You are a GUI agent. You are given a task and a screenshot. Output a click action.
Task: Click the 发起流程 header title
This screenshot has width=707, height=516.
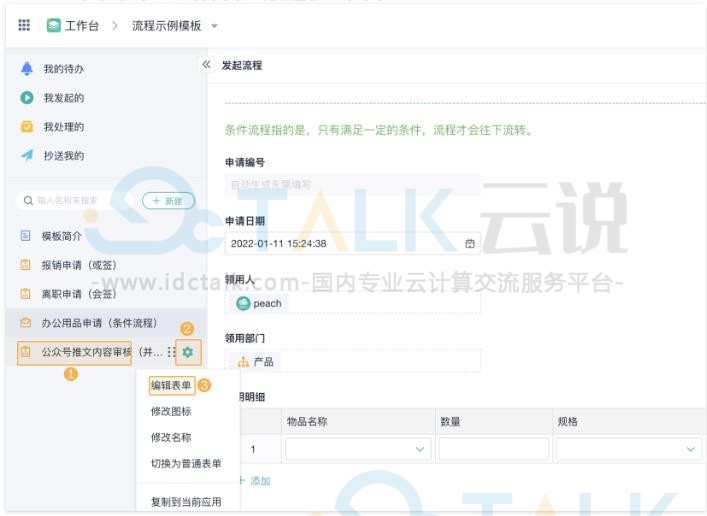tap(242, 65)
